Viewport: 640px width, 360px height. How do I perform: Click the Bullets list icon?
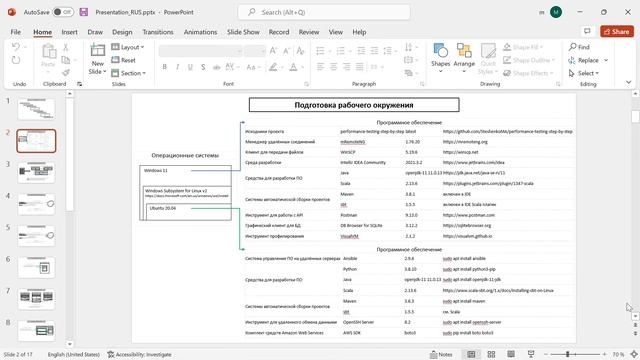pyautogui.click(x=320, y=51)
